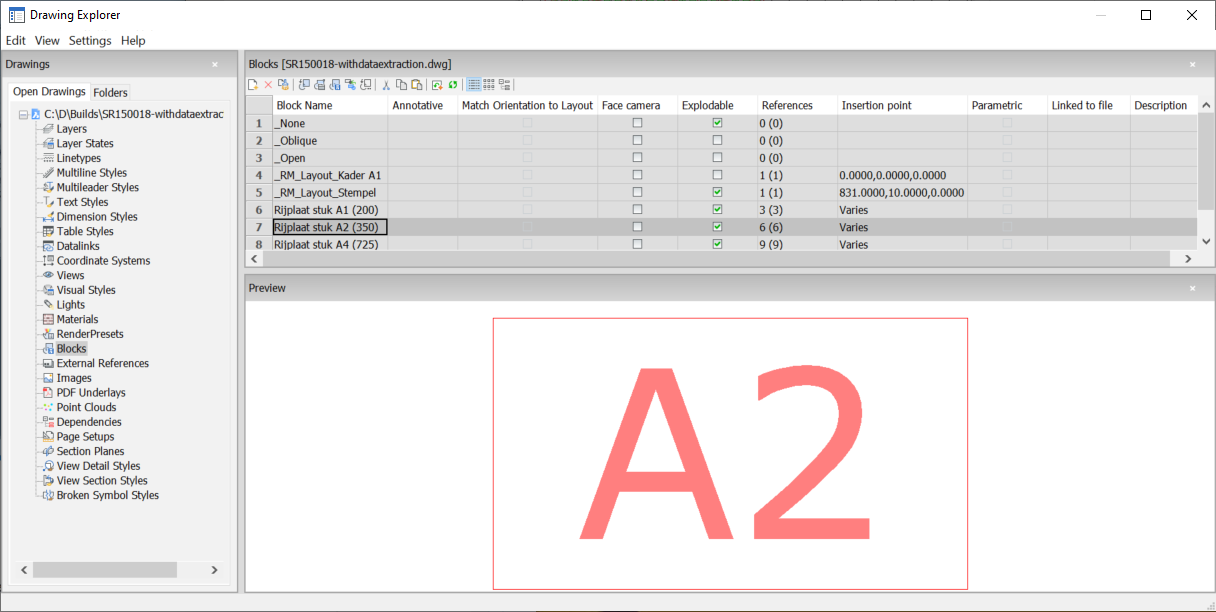The width and height of the screenshot is (1216, 612).
Task: Click the green Regenerate arrows icon
Action: (x=453, y=85)
